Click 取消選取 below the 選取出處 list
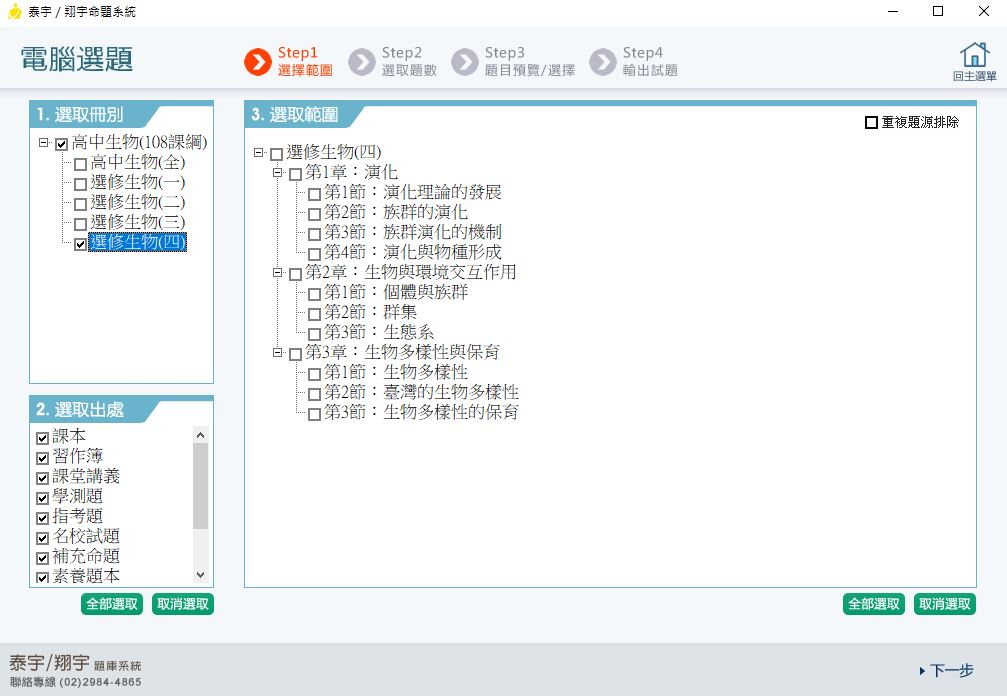Screen dimensions: 1007x696 point(182,604)
